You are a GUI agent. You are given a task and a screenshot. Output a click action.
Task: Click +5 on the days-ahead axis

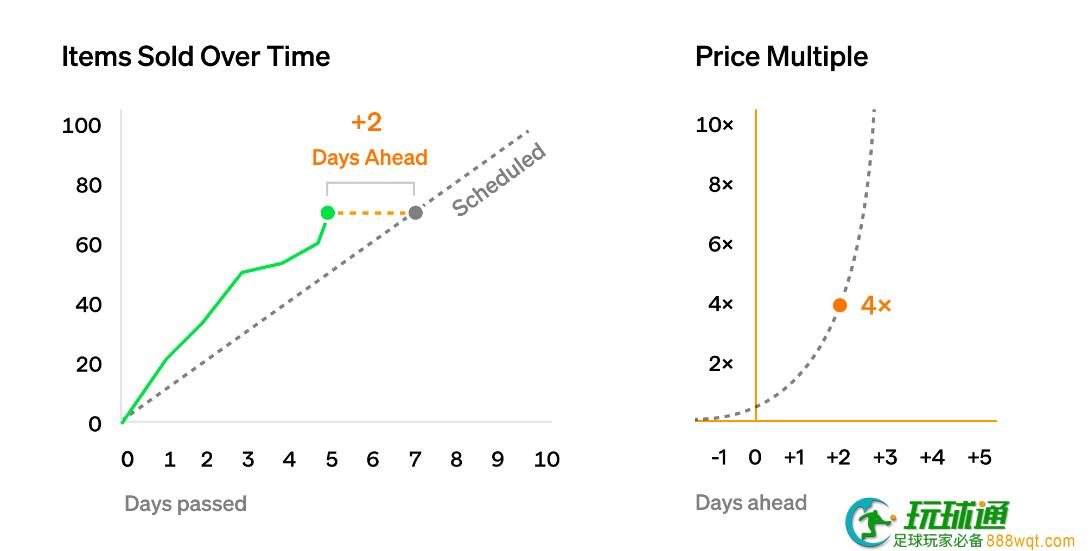[979, 458]
